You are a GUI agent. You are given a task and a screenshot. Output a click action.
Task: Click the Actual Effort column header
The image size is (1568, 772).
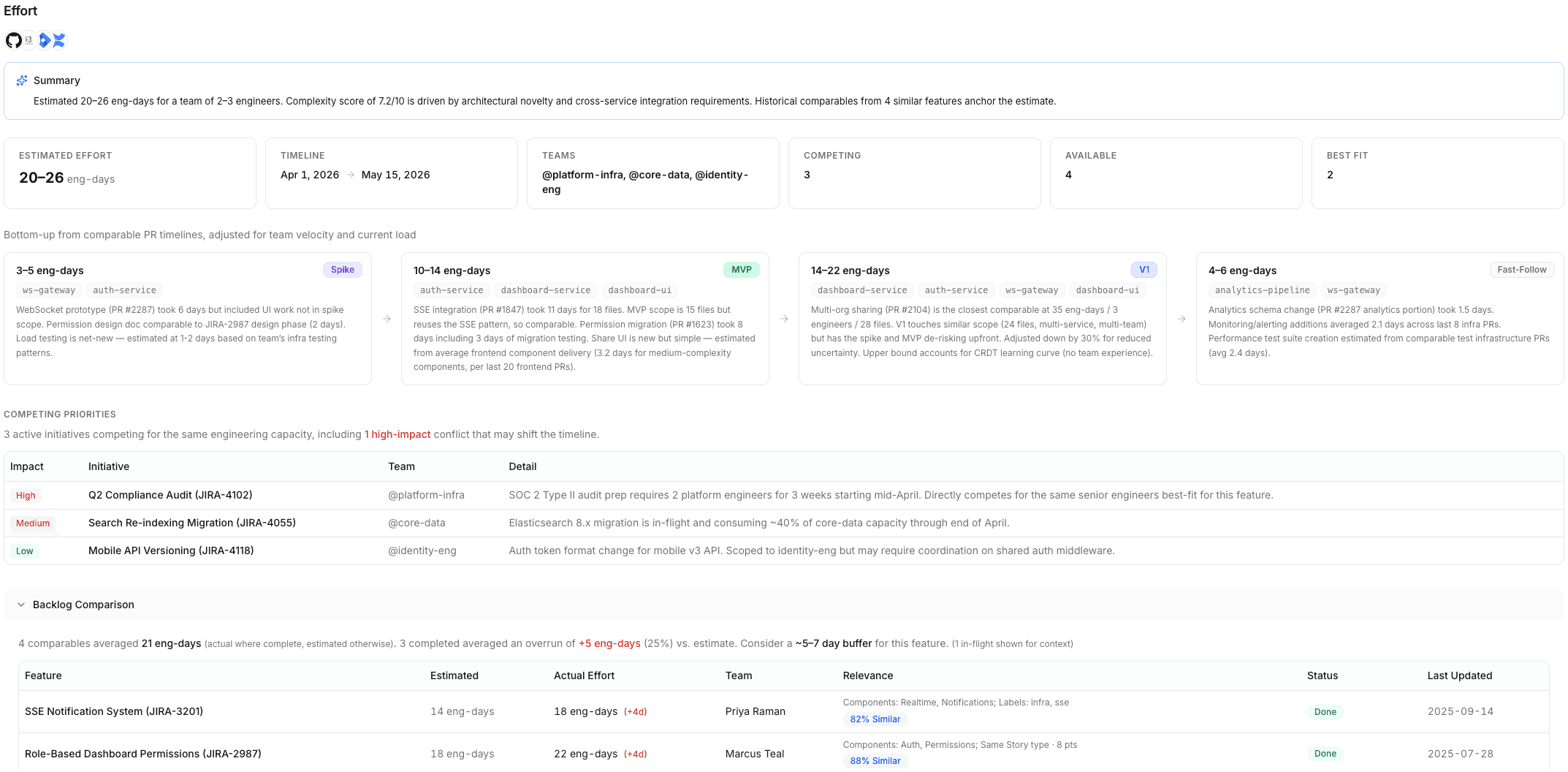(x=584, y=675)
